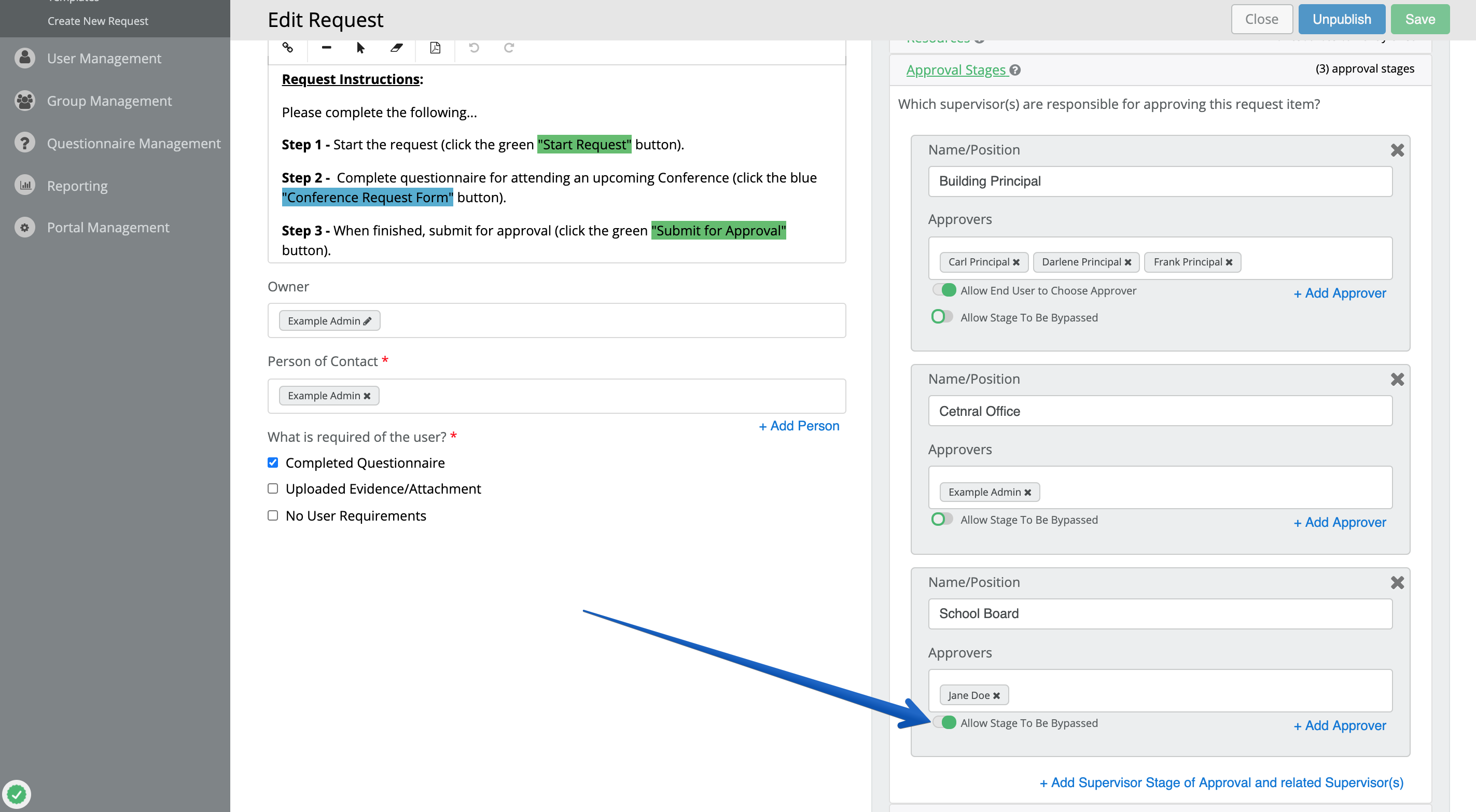Click the Unpublish button
This screenshot has height=812, width=1476.
click(x=1341, y=20)
